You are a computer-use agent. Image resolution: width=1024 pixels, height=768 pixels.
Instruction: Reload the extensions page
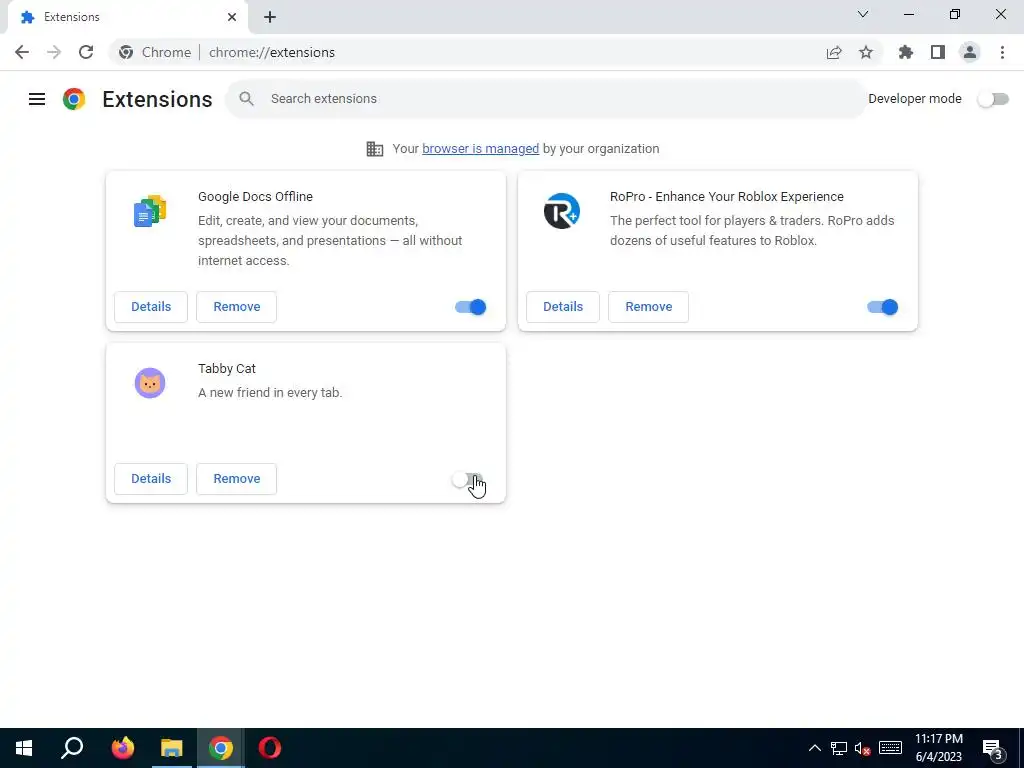(x=86, y=52)
